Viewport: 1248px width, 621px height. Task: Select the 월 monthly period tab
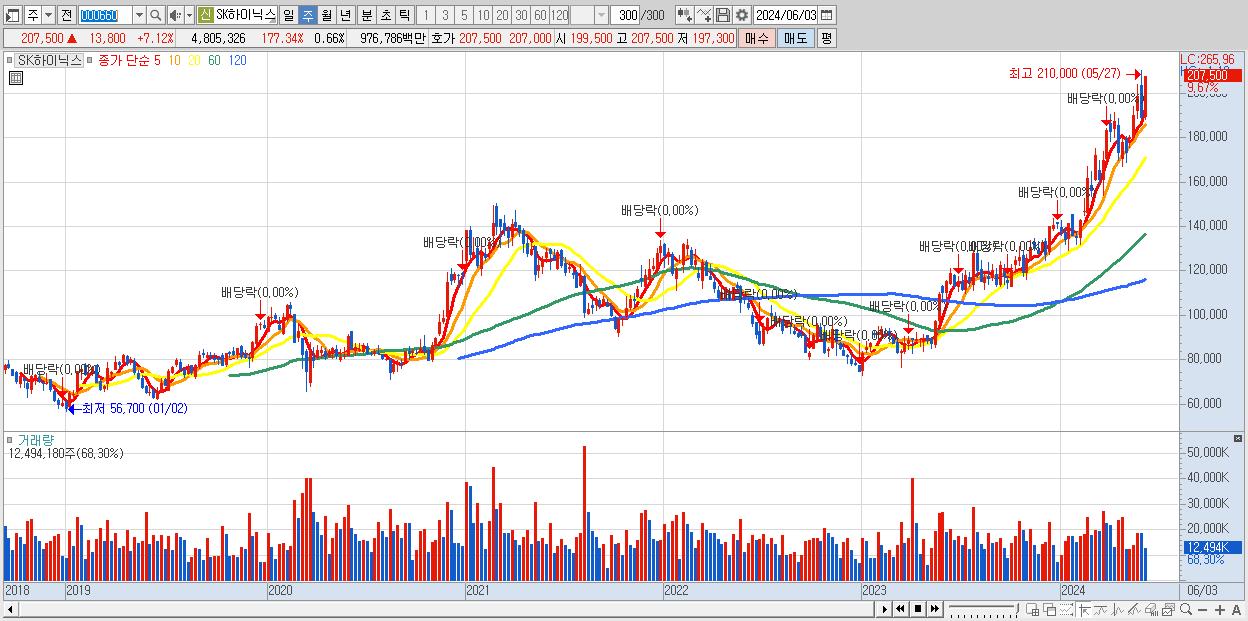pos(326,15)
